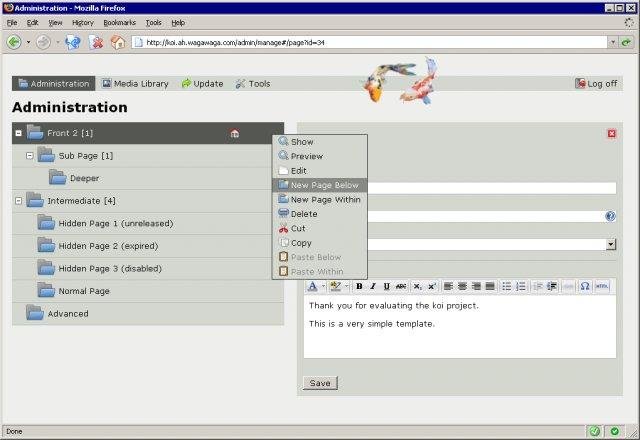The width and height of the screenshot is (640, 440).
Task: Toggle superscript formatting
Action: point(432,286)
